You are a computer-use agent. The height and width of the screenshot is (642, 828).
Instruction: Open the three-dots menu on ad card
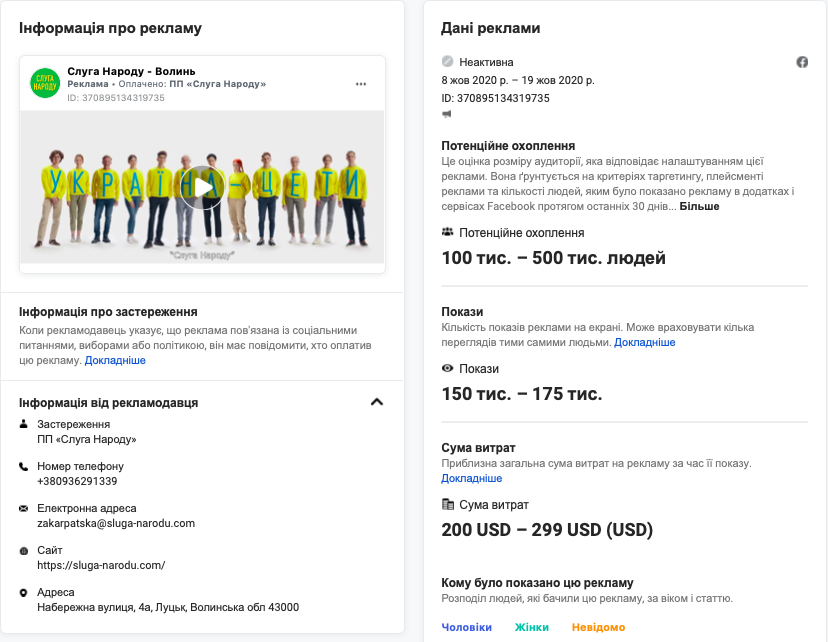click(361, 84)
